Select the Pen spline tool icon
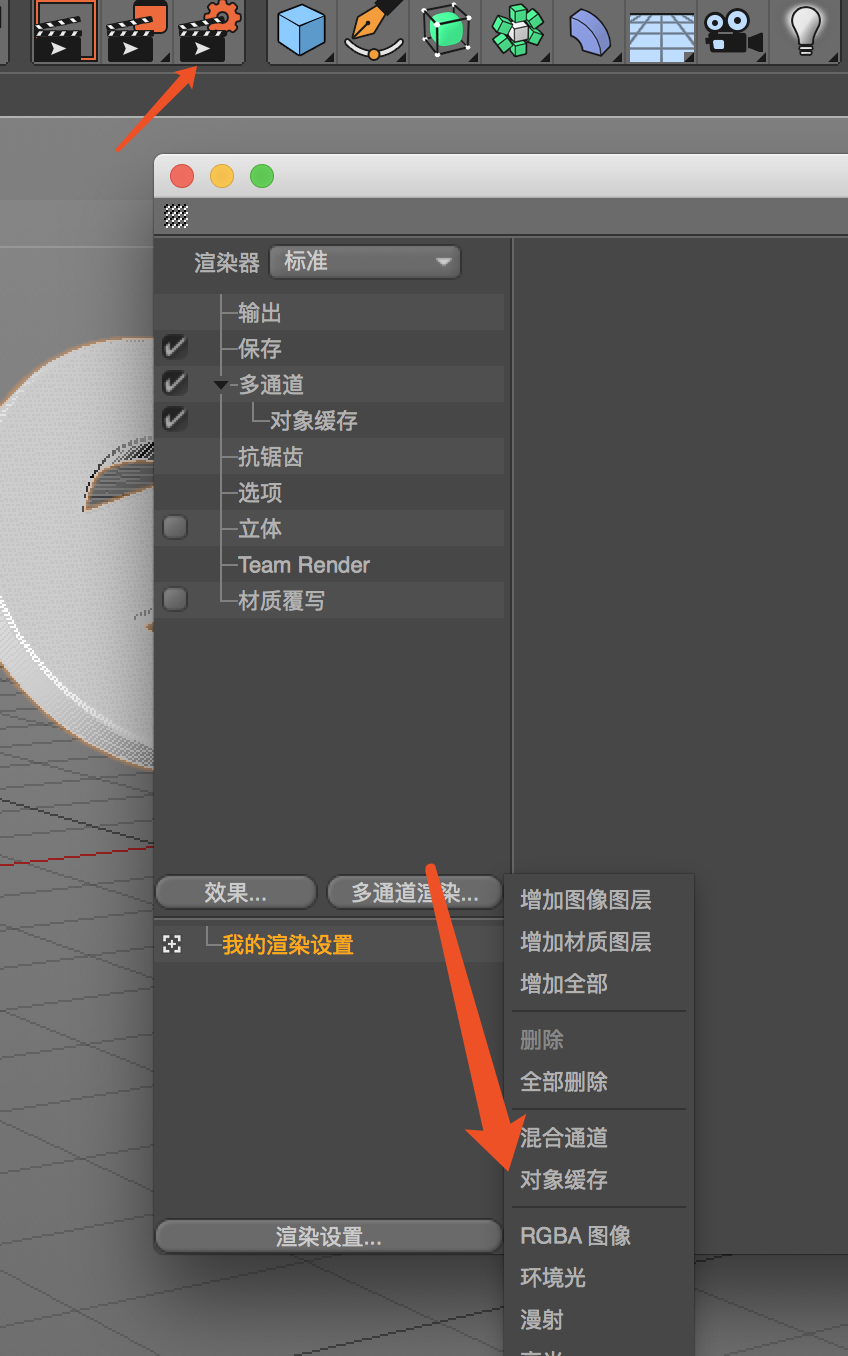The width and height of the screenshot is (848, 1356). 372,32
